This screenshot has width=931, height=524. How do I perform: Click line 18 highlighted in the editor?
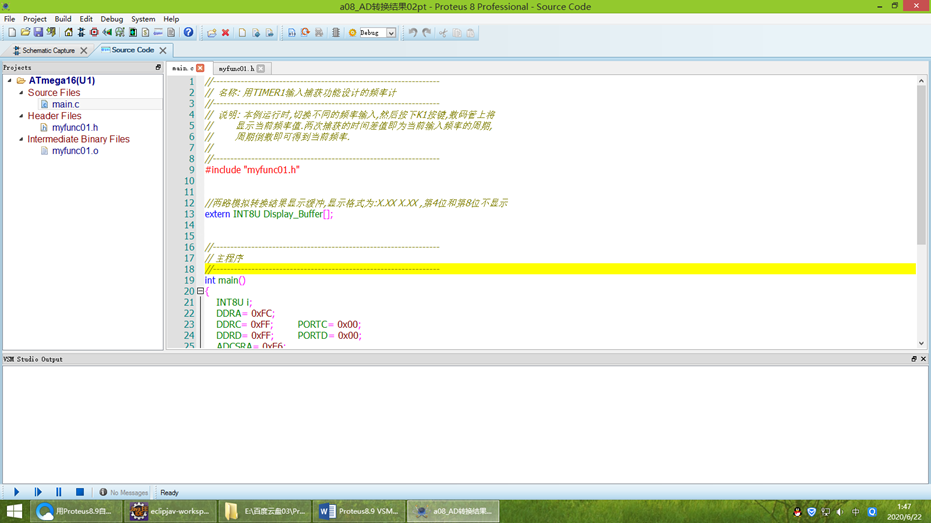pyautogui.click(x=560, y=269)
